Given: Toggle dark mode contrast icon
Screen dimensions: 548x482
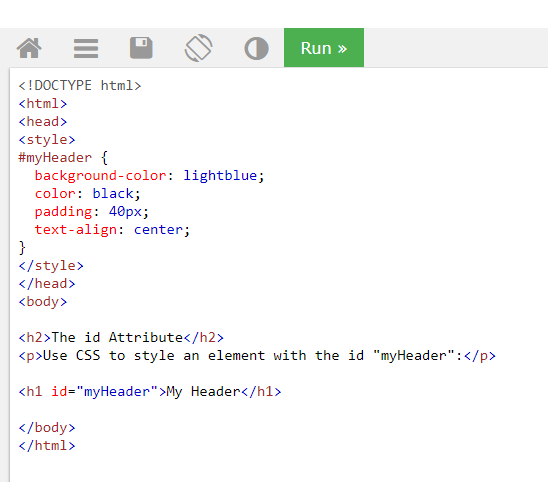Looking at the screenshot, I should [256, 48].
